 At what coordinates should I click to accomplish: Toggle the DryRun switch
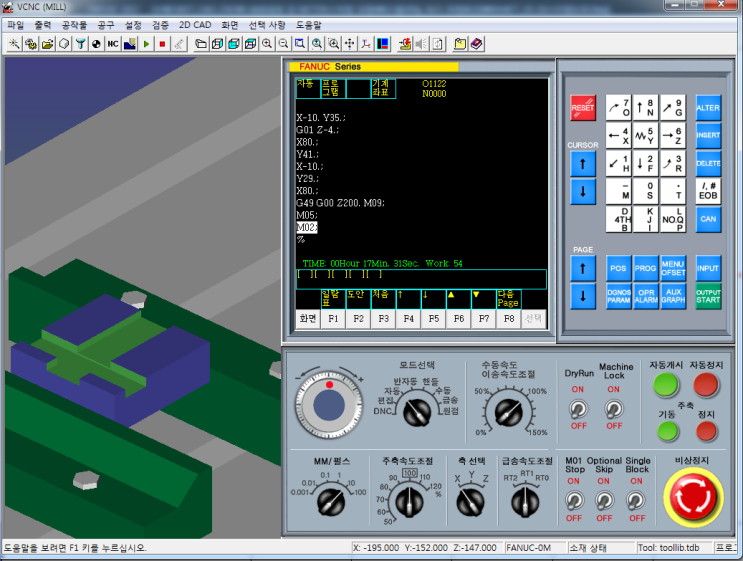577,410
